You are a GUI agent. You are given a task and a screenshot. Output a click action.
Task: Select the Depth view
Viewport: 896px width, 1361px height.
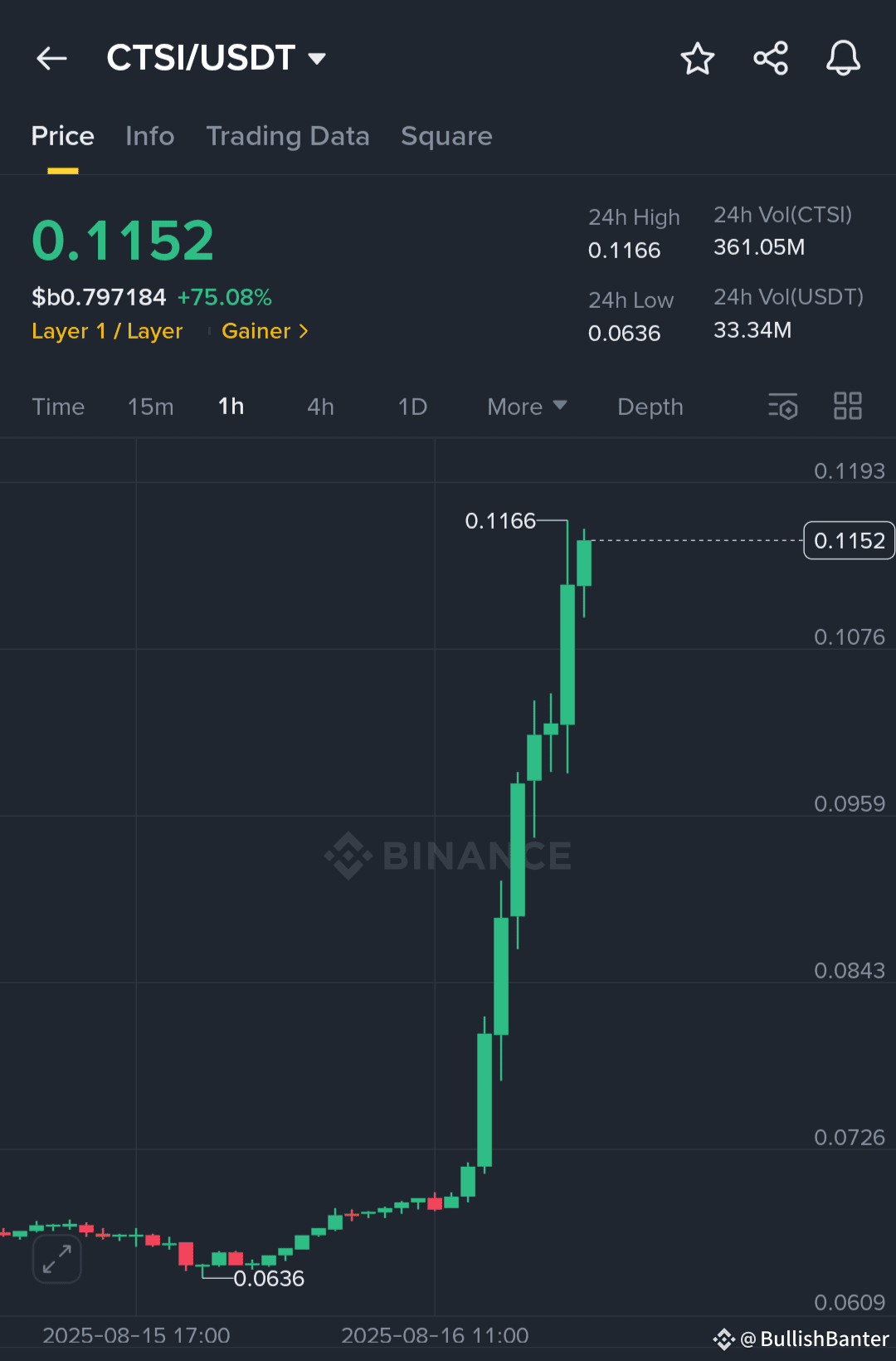tap(650, 407)
